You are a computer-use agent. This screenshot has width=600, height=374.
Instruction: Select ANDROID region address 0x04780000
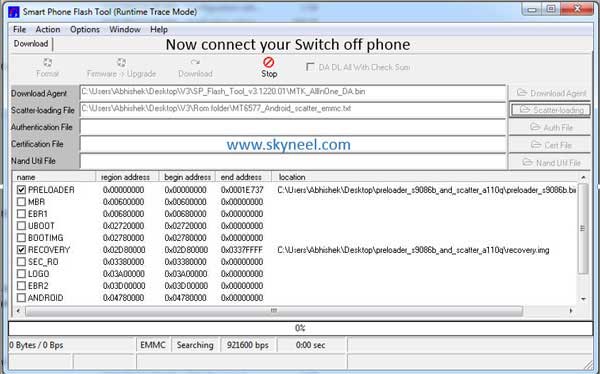tap(124, 298)
